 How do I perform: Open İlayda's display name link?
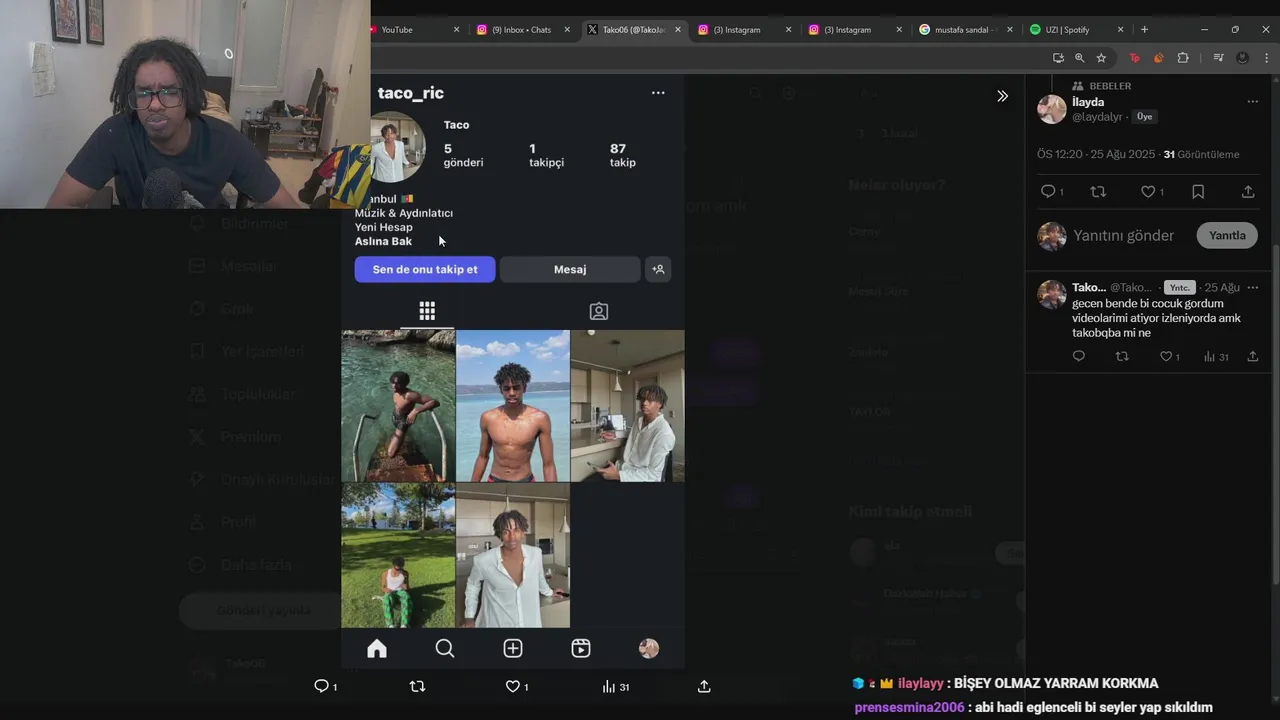coord(1088,102)
